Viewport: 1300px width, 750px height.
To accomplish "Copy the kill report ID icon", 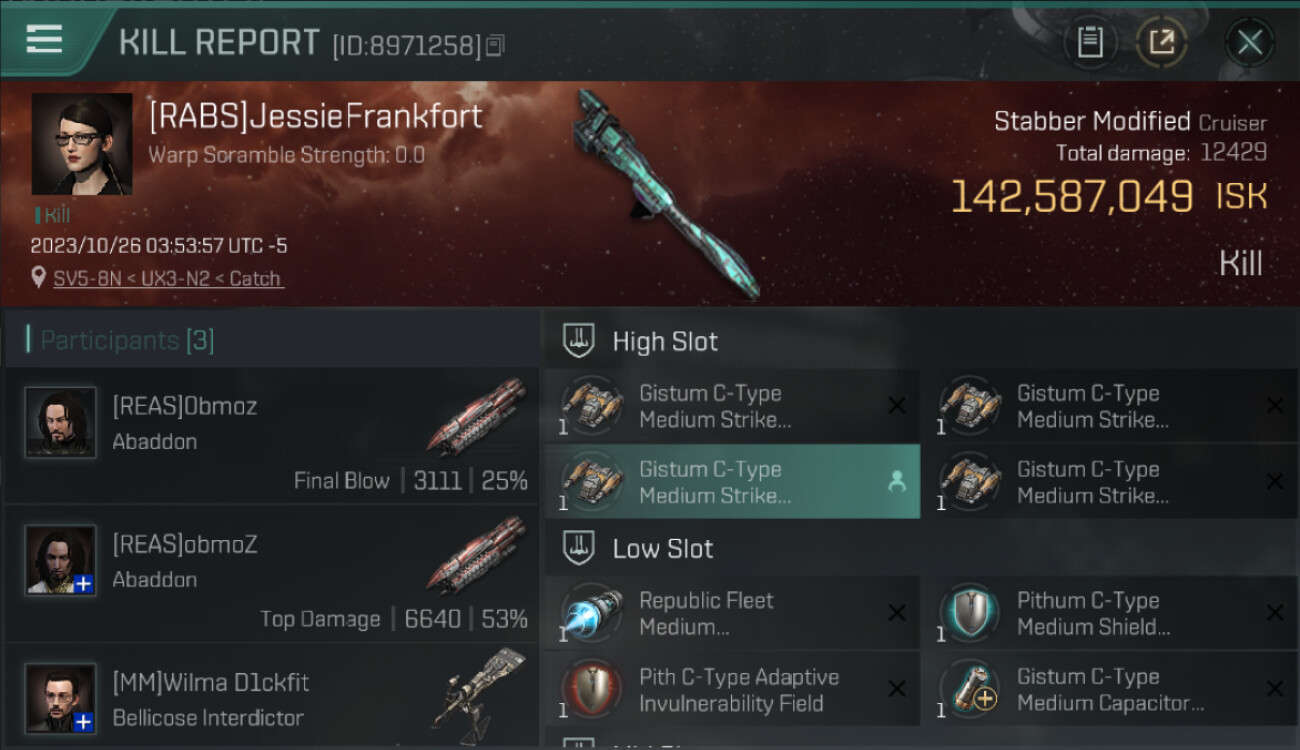I will point(496,45).
